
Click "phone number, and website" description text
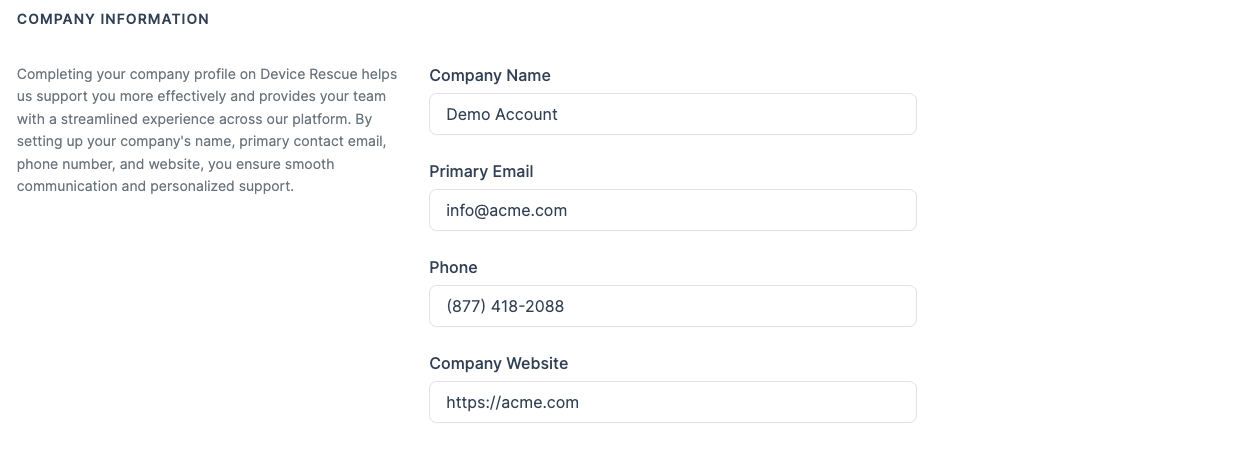pyautogui.click(x=102, y=164)
